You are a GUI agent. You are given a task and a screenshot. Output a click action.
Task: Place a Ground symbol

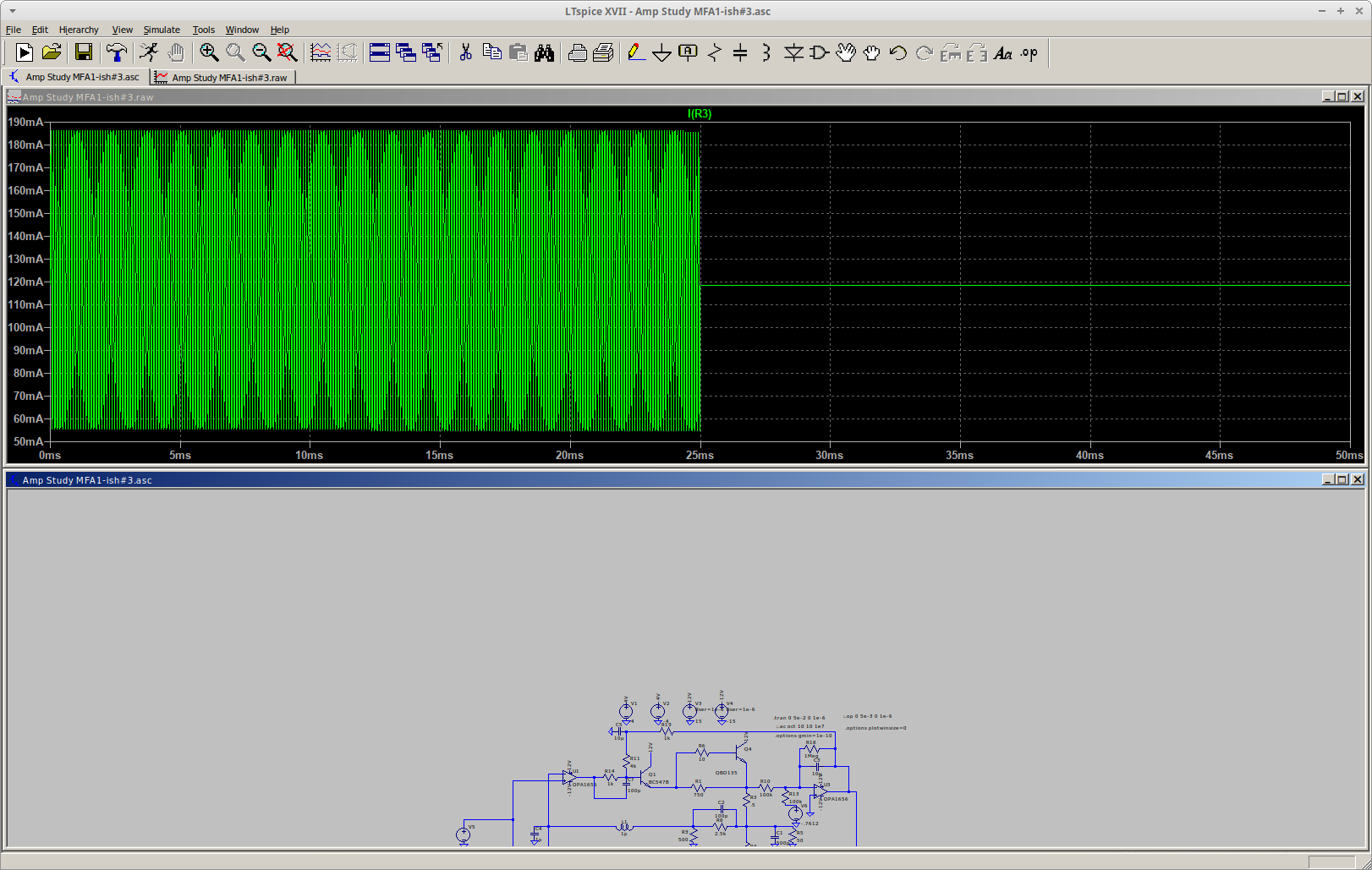click(662, 52)
